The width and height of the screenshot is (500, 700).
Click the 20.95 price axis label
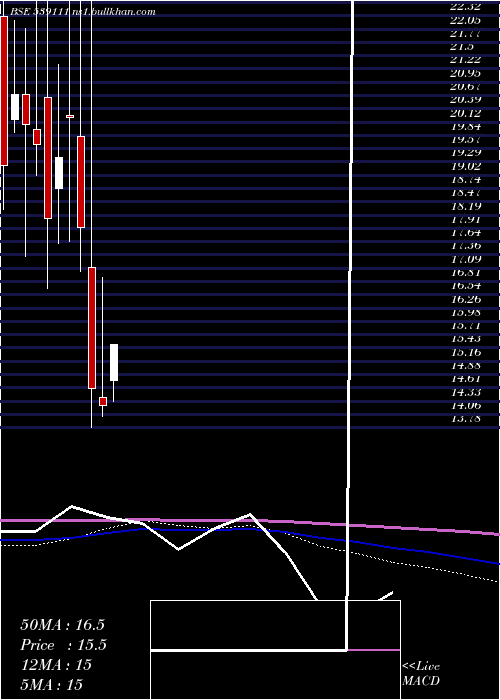click(x=466, y=73)
